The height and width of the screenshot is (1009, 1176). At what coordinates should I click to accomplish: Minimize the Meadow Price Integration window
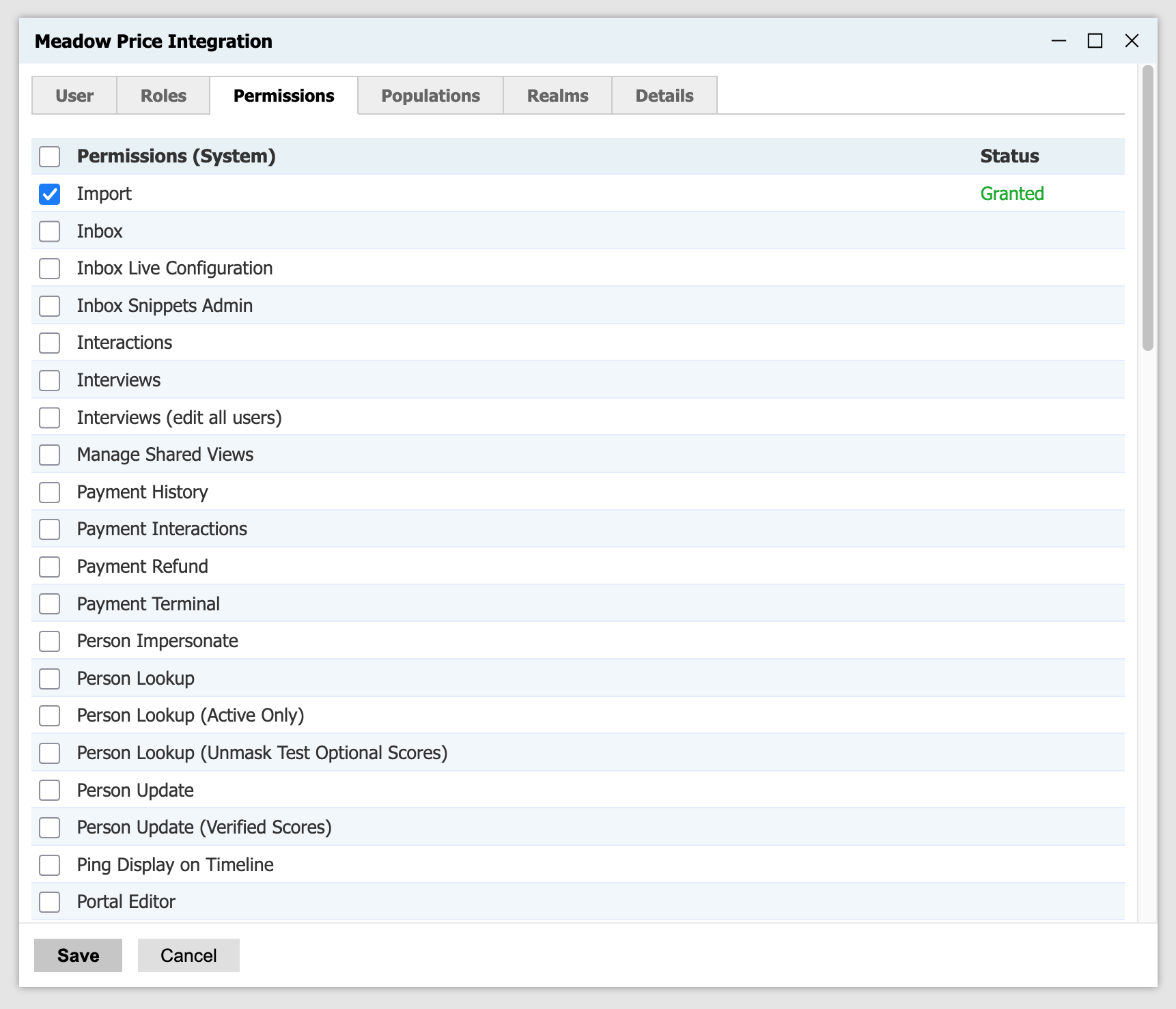tap(1059, 41)
